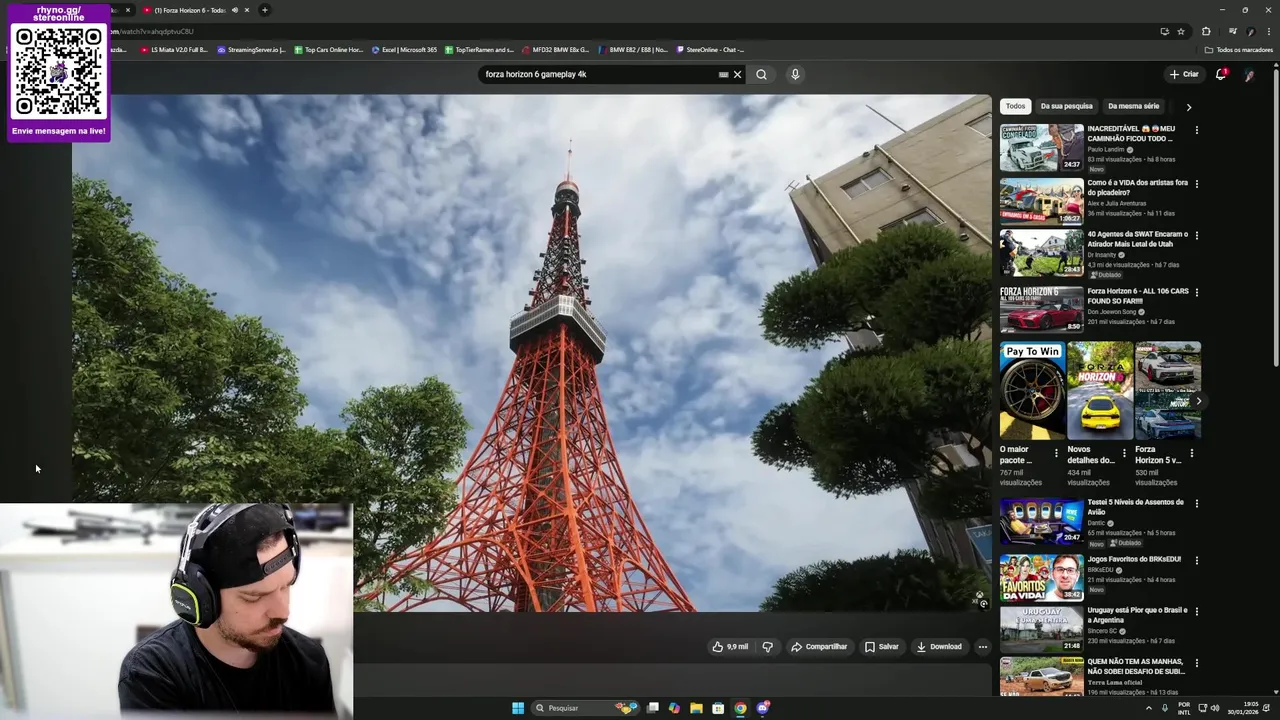Viewport: 1280px width, 720px height.
Task: Open options for '40 Agentes da SWAT' video
Action: point(1196,236)
